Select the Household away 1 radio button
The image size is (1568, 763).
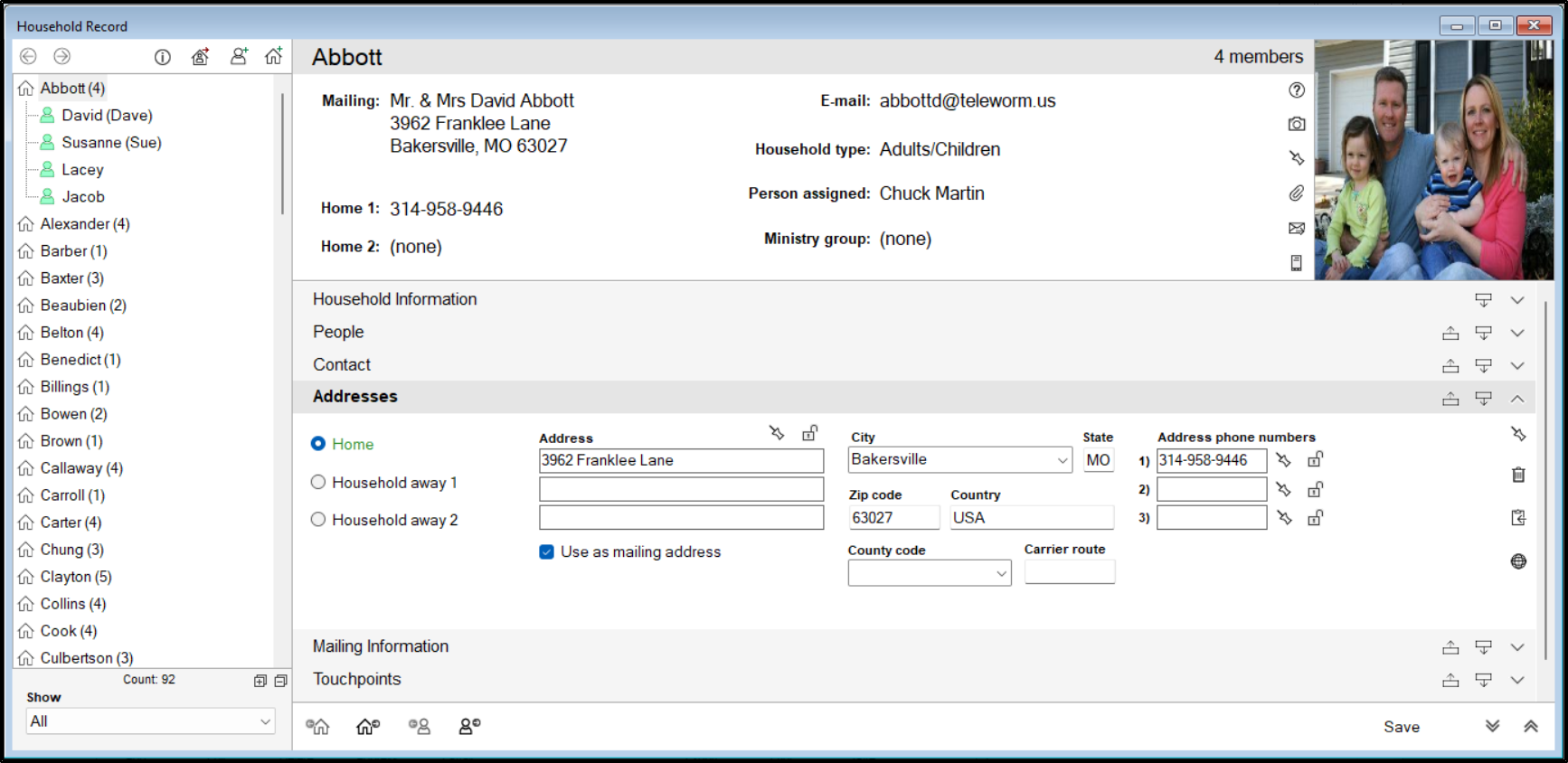point(318,483)
